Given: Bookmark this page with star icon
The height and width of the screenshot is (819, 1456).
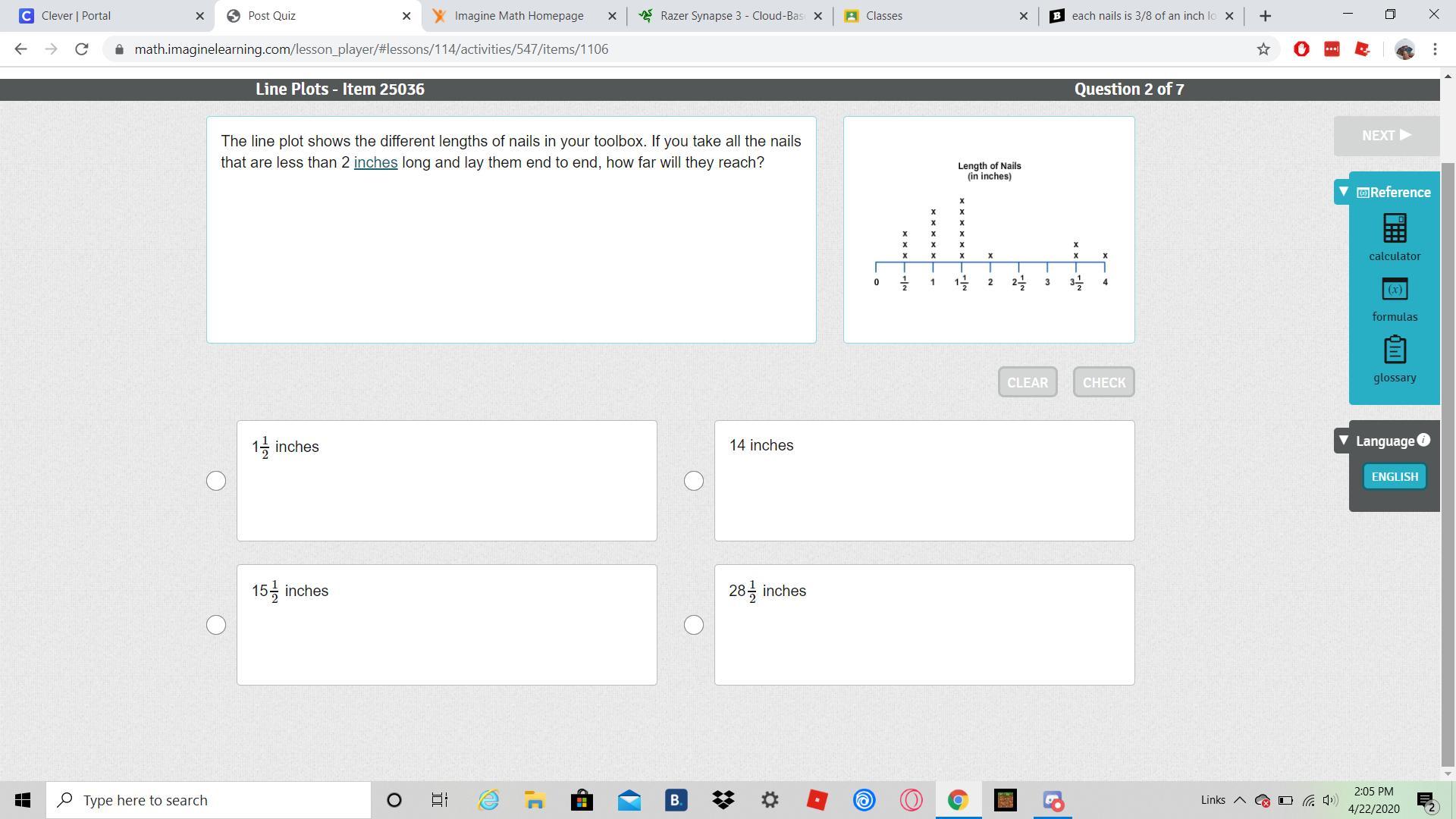Looking at the screenshot, I should [1263, 49].
